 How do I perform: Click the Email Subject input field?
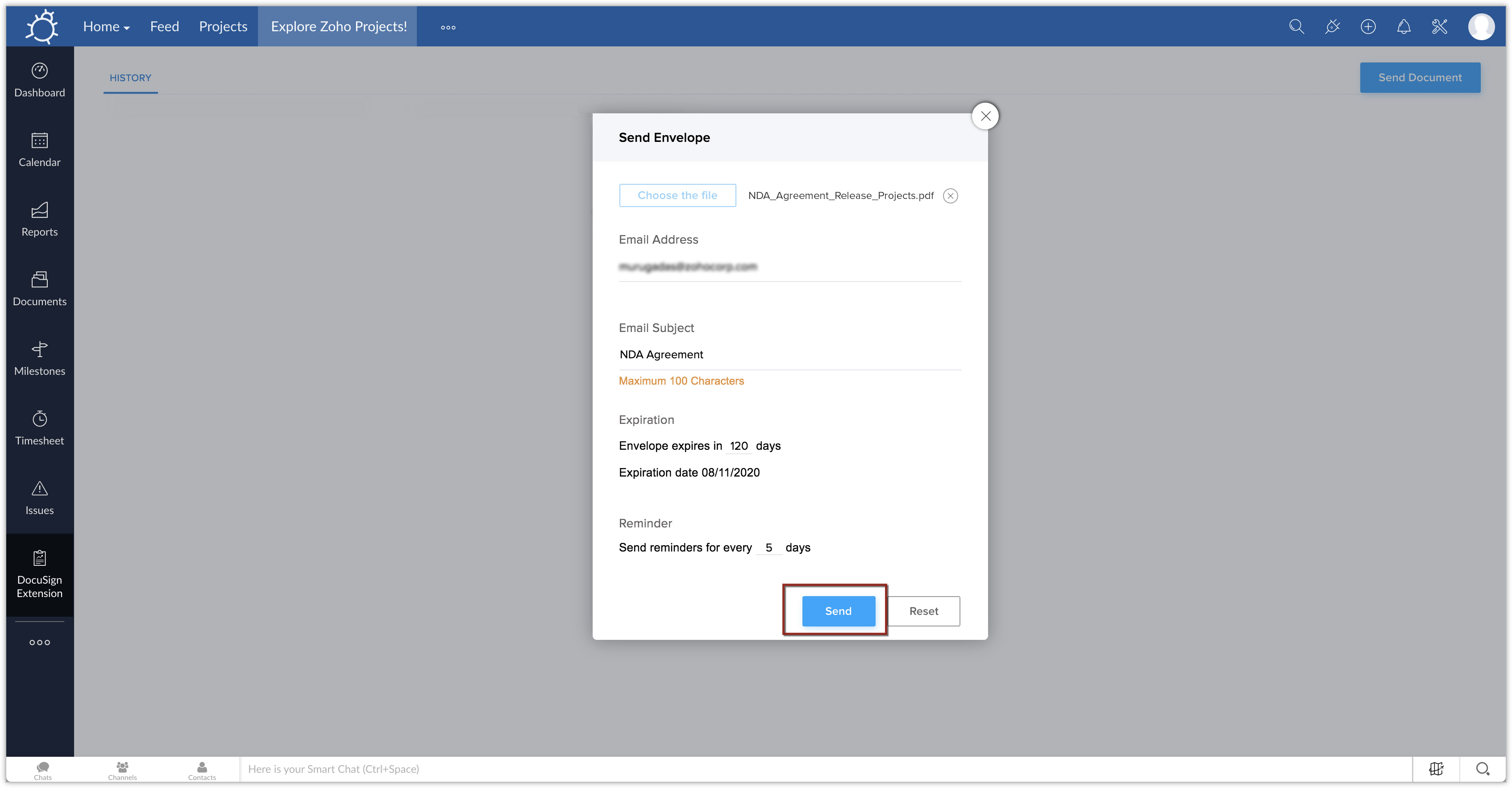pos(789,354)
